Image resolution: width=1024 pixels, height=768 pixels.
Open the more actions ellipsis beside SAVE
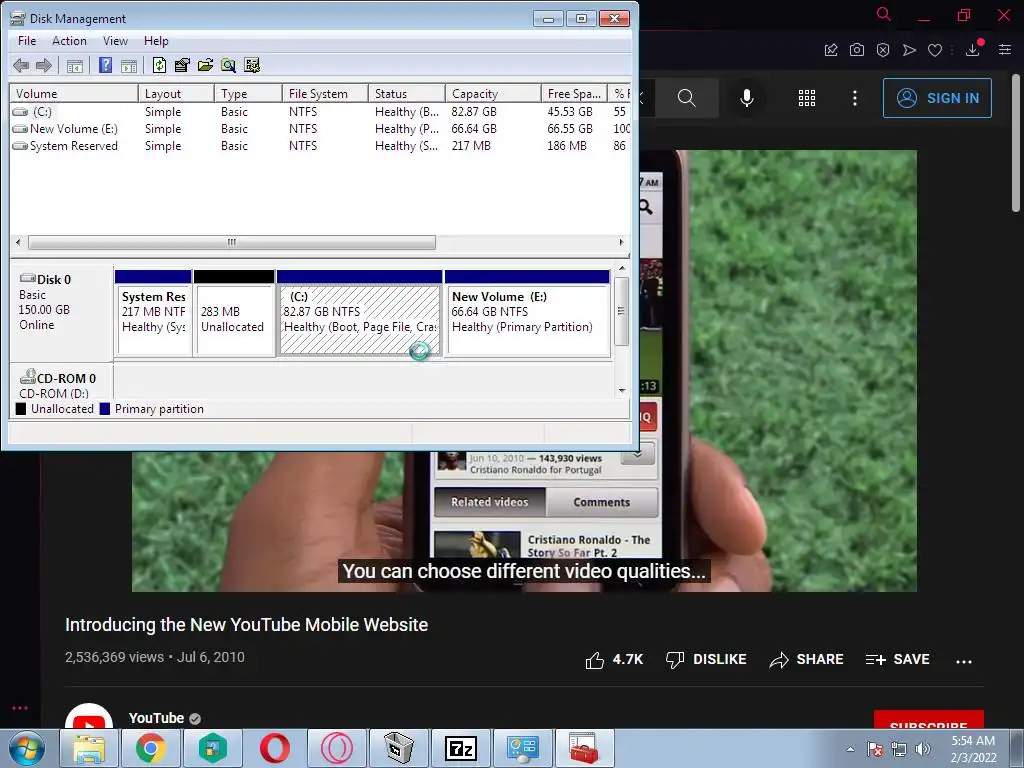coord(964,661)
